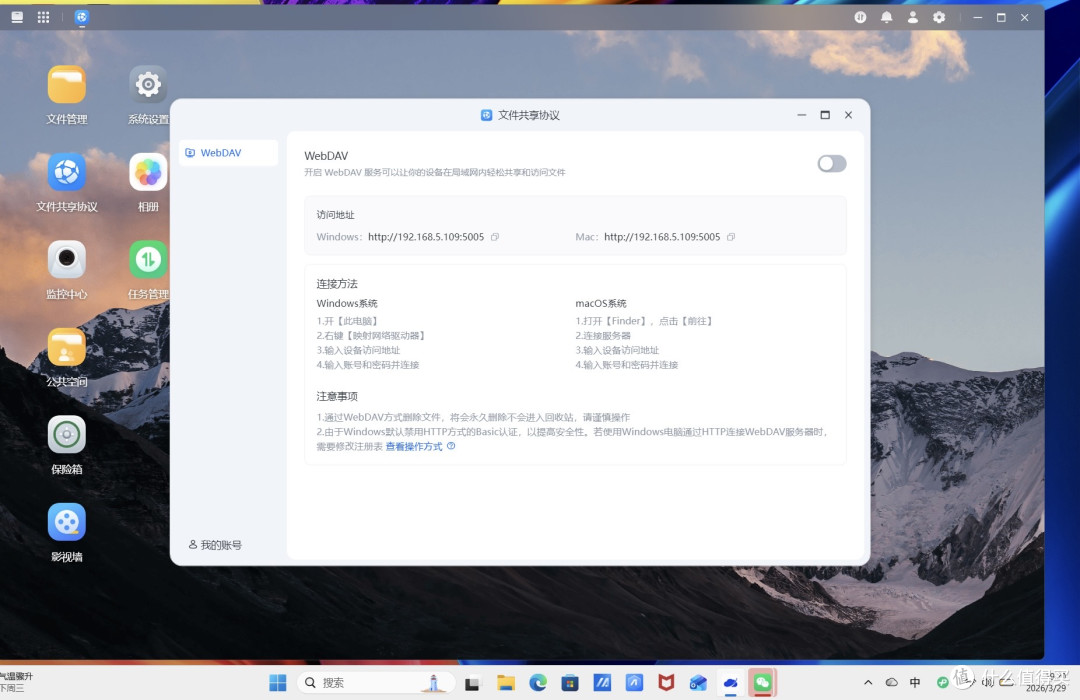This screenshot has height=700, width=1080.
Task: Open File Explorer from the taskbar
Action: 506,683
